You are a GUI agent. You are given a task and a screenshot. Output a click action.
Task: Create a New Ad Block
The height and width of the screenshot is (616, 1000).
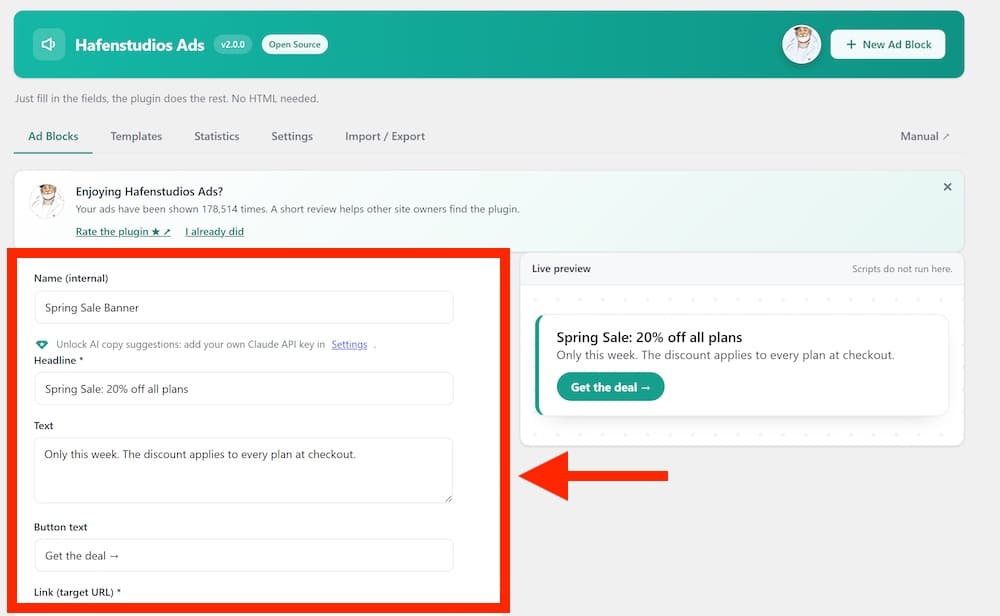point(888,45)
